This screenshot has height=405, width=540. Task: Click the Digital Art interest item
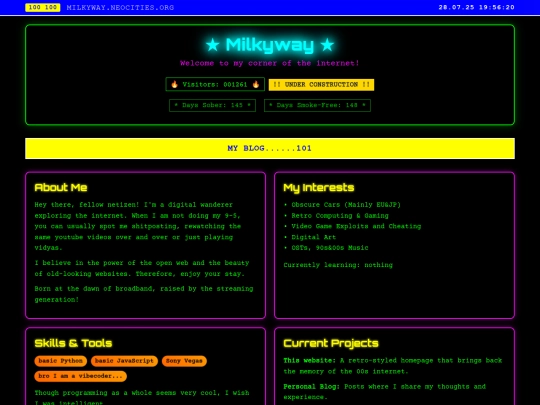click(313, 237)
